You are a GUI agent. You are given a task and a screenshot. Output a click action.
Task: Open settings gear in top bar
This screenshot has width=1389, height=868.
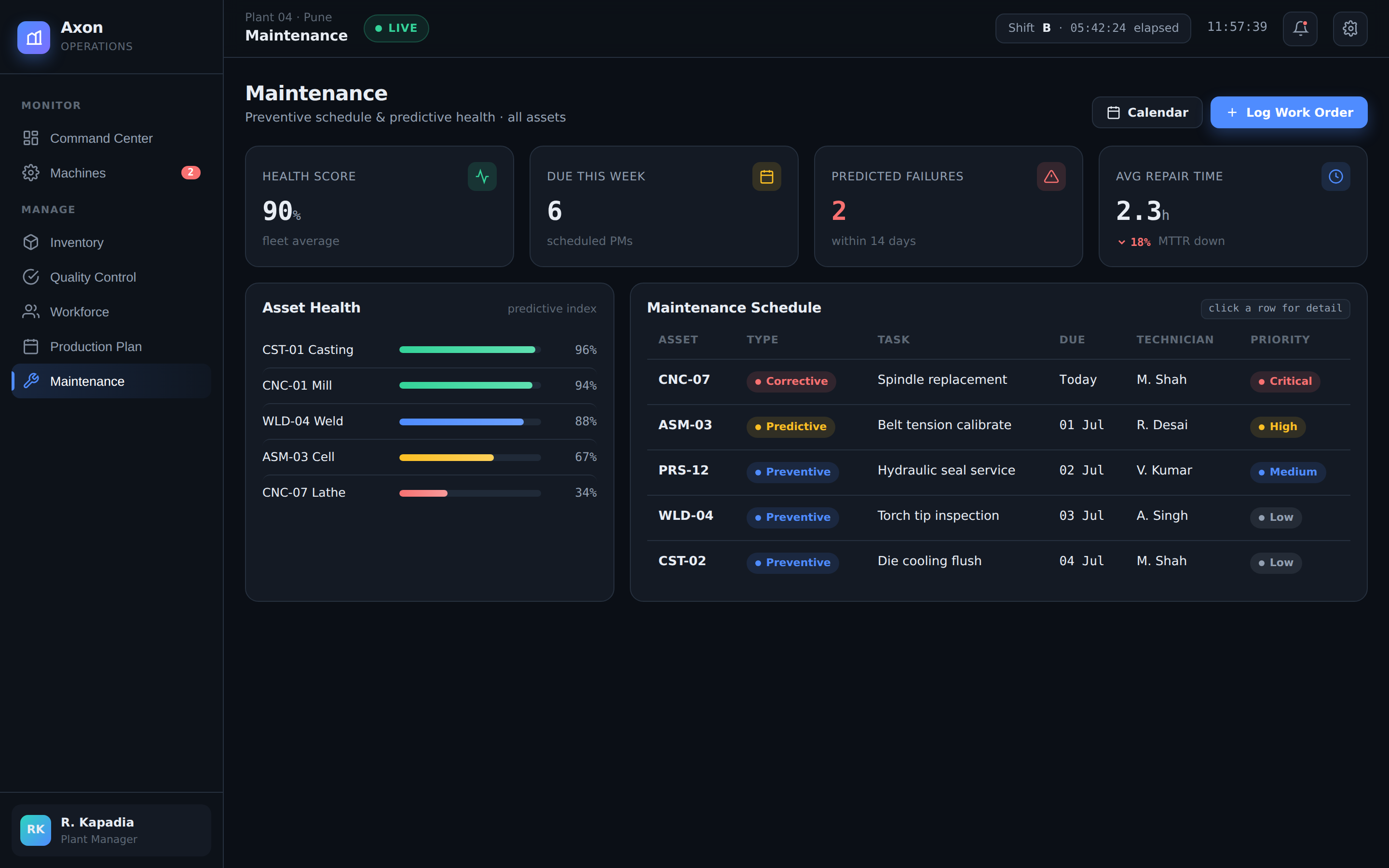click(x=1350, y=28)
